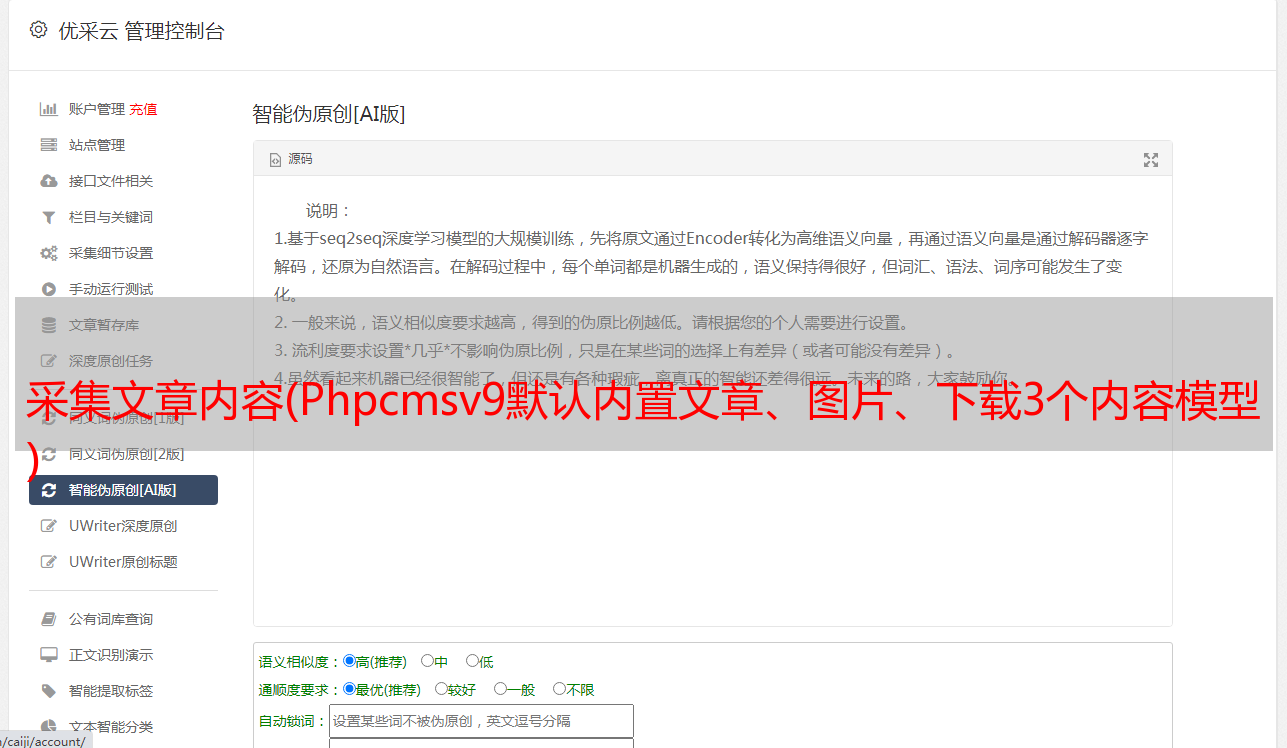Click the gears icon beside 采集细节设置

tap(48, 253)
